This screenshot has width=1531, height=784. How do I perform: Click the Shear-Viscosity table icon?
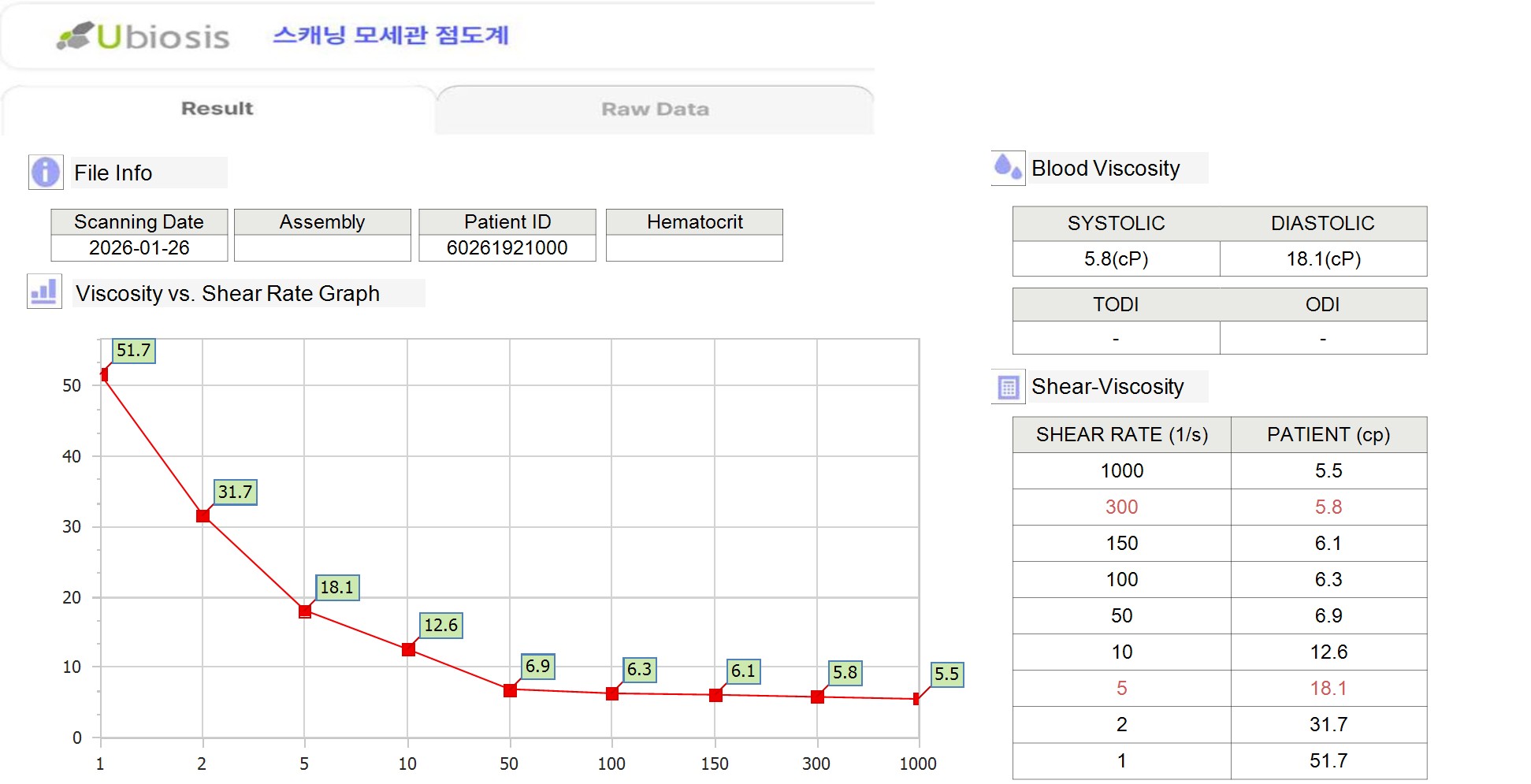(x=1008, y=387)
